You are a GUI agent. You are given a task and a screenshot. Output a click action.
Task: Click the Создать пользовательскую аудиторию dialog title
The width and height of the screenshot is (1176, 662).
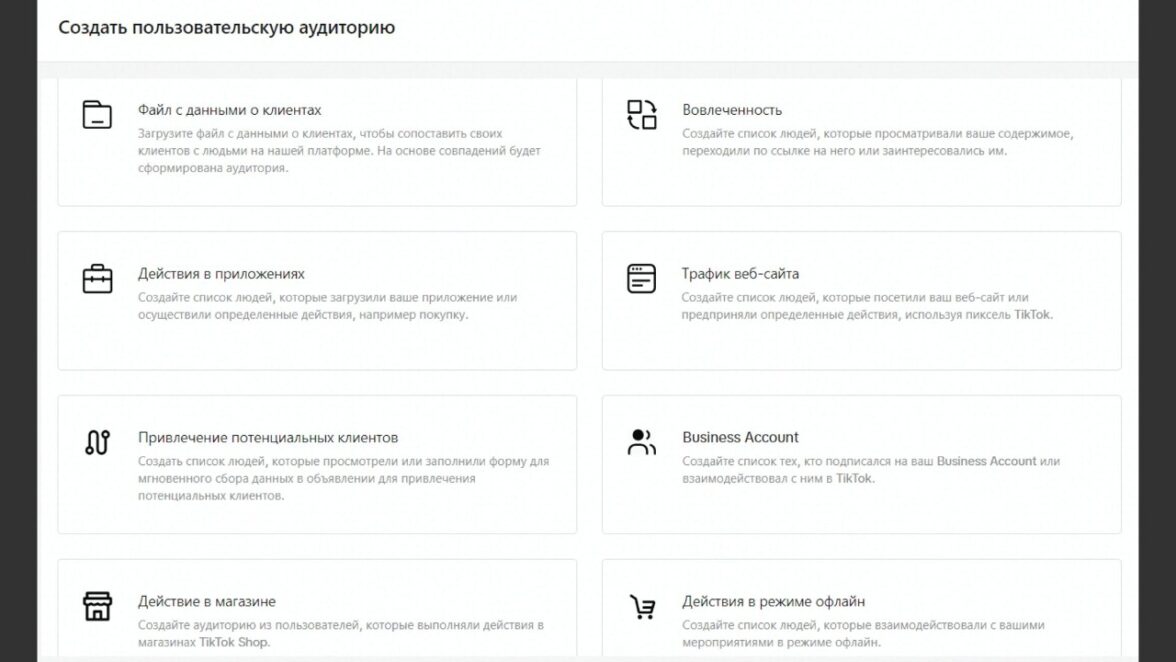coord(226,28)
